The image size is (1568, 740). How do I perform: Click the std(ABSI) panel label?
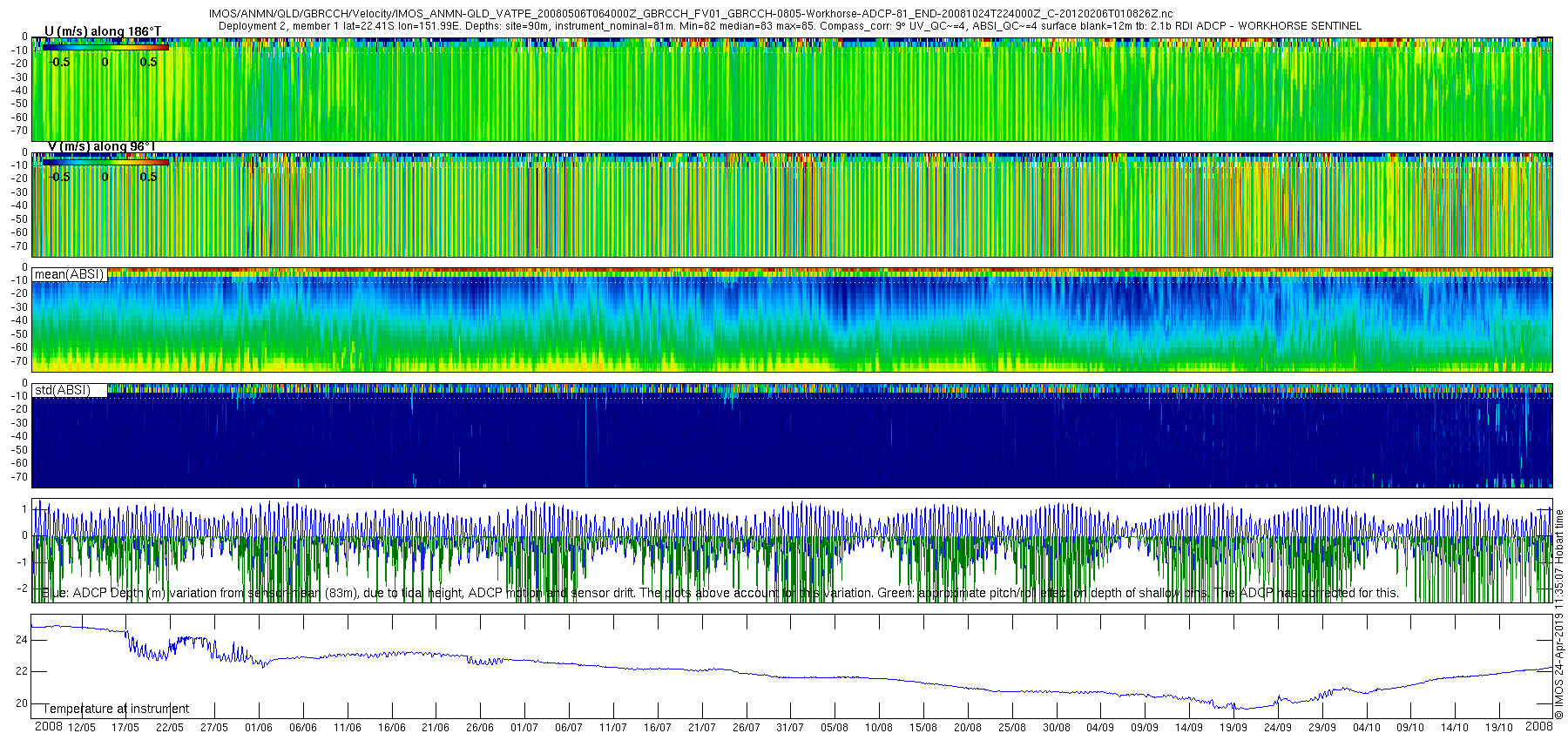pos(63,390)
